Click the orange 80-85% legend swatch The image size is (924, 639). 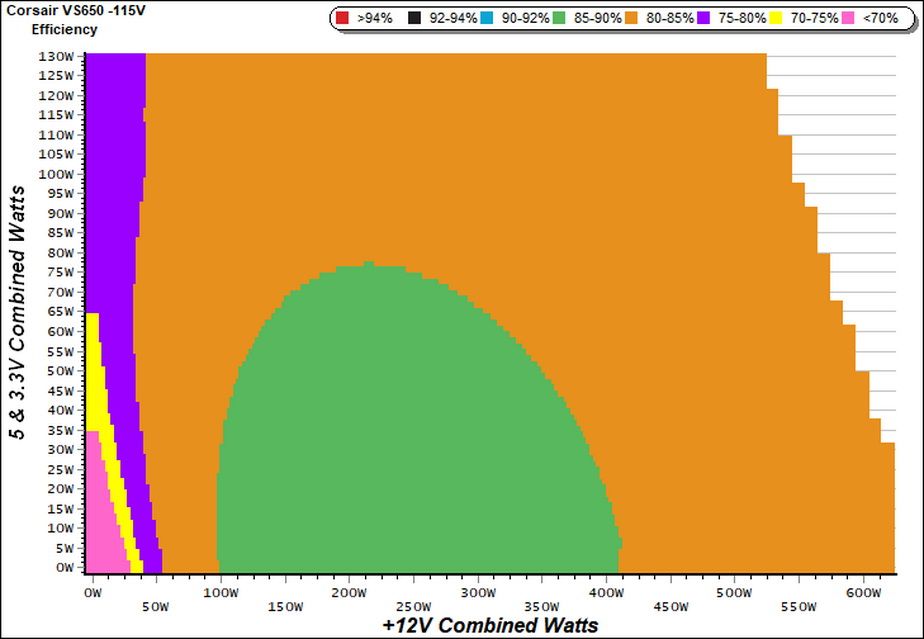[x=631, y=18]
